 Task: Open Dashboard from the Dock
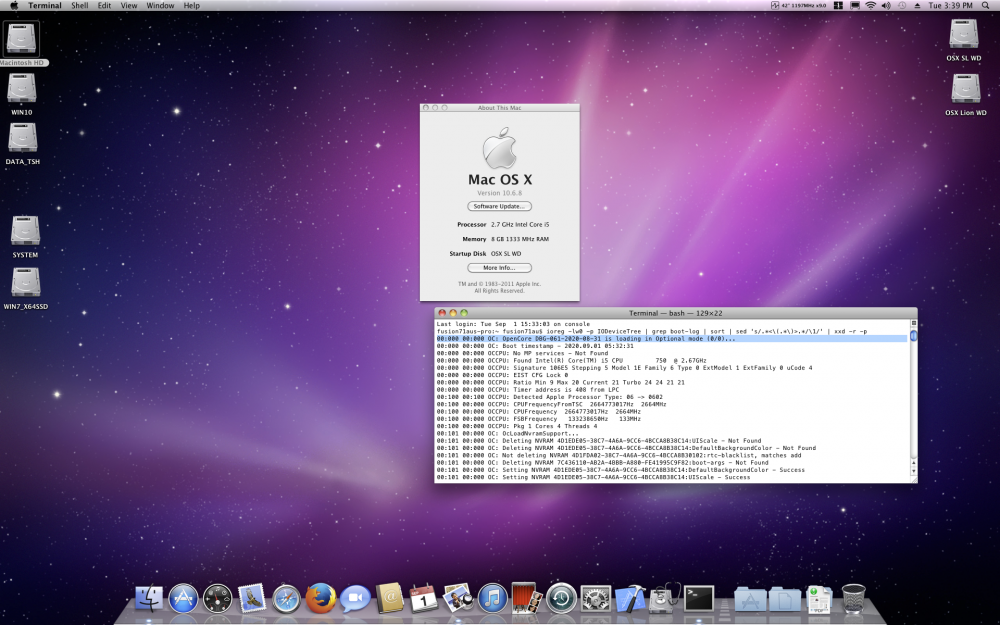(217, 599)
